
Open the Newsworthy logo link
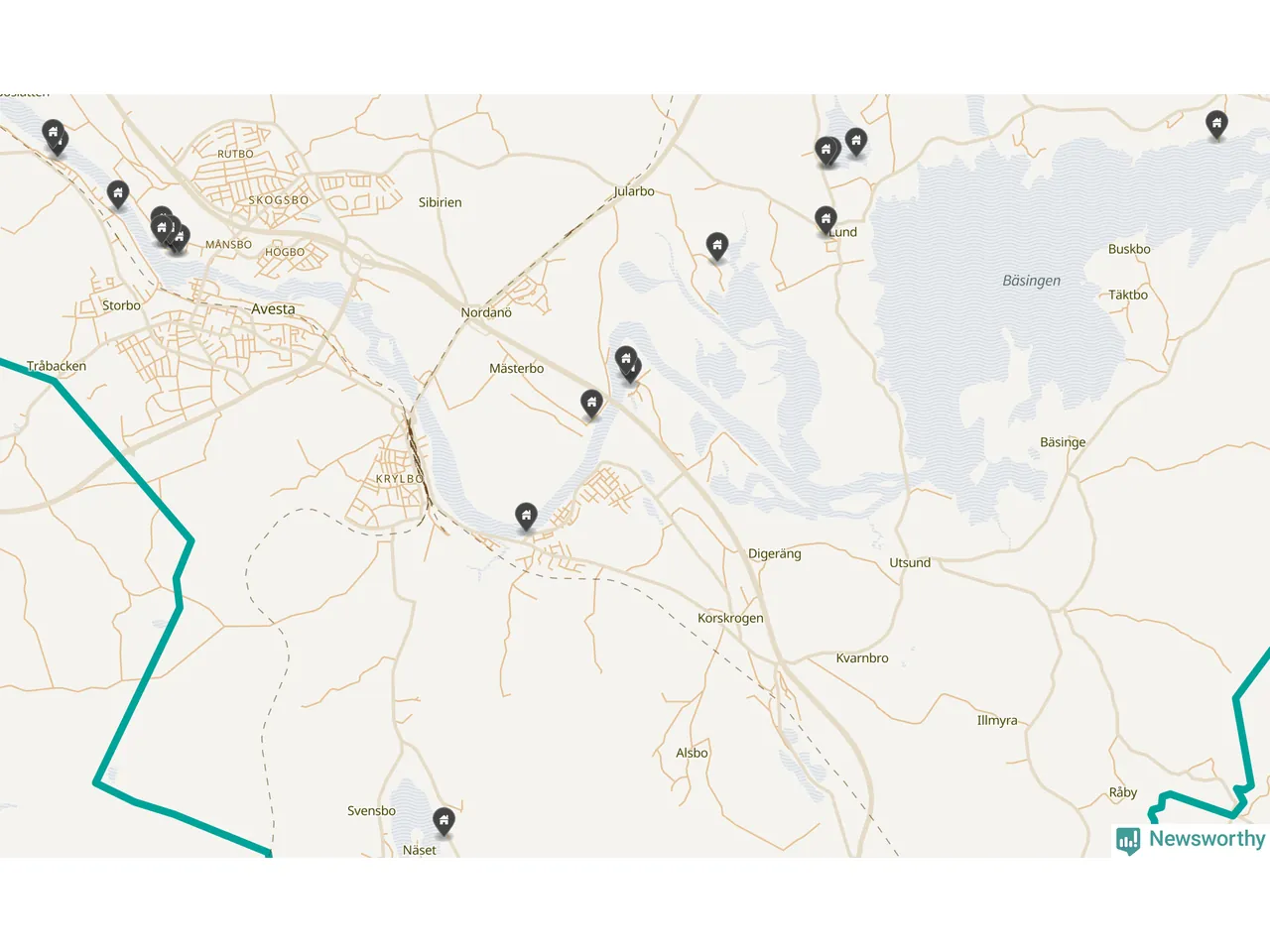click(x=1191, y=840)
